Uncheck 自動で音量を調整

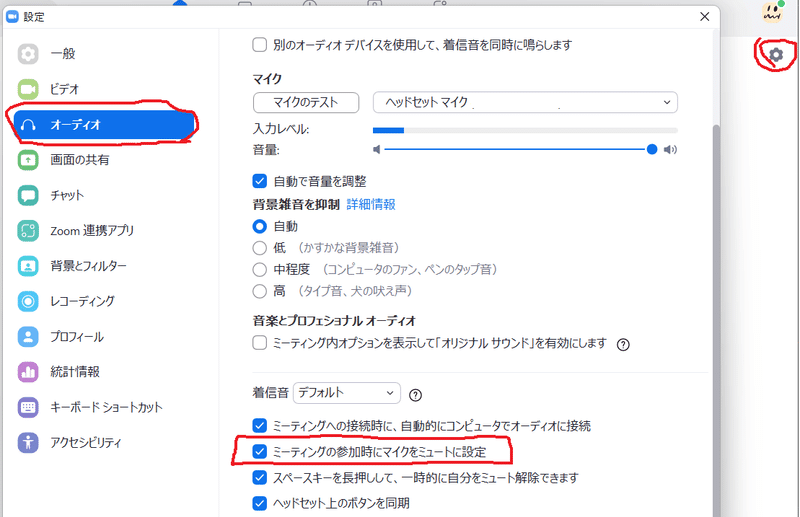(260, 181)
